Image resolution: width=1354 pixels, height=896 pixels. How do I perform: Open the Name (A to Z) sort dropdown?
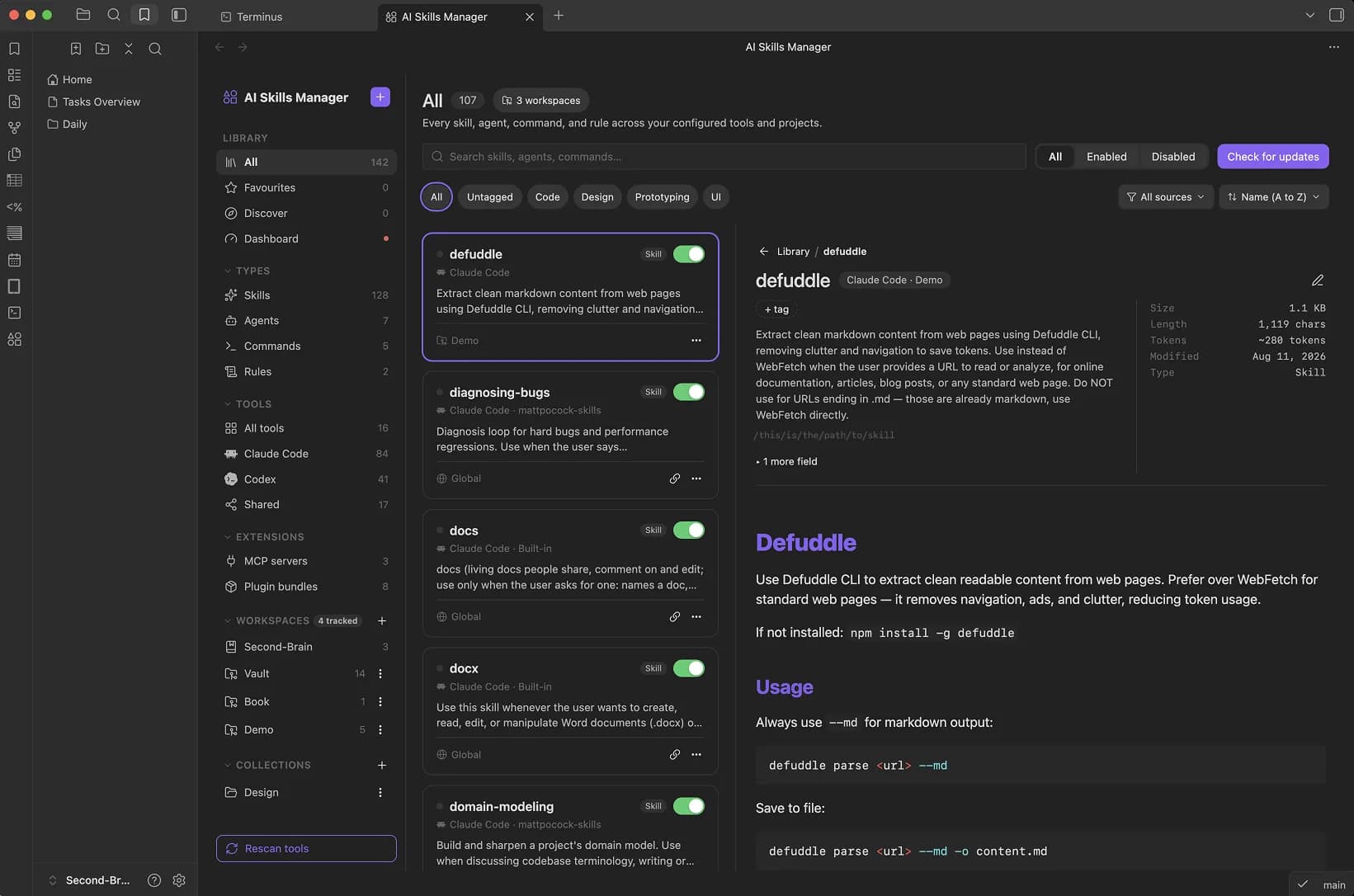pos(1274,197)
